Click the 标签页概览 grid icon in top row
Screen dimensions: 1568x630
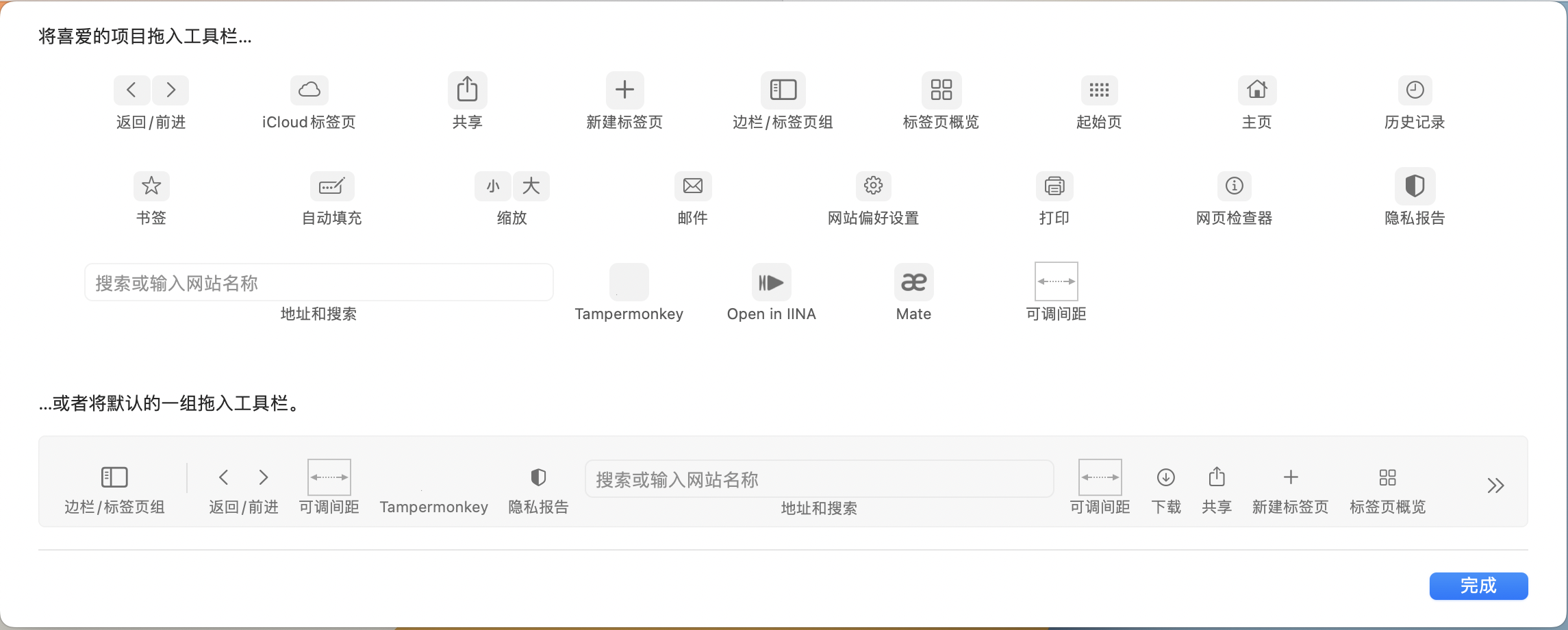tap(941, 90)
